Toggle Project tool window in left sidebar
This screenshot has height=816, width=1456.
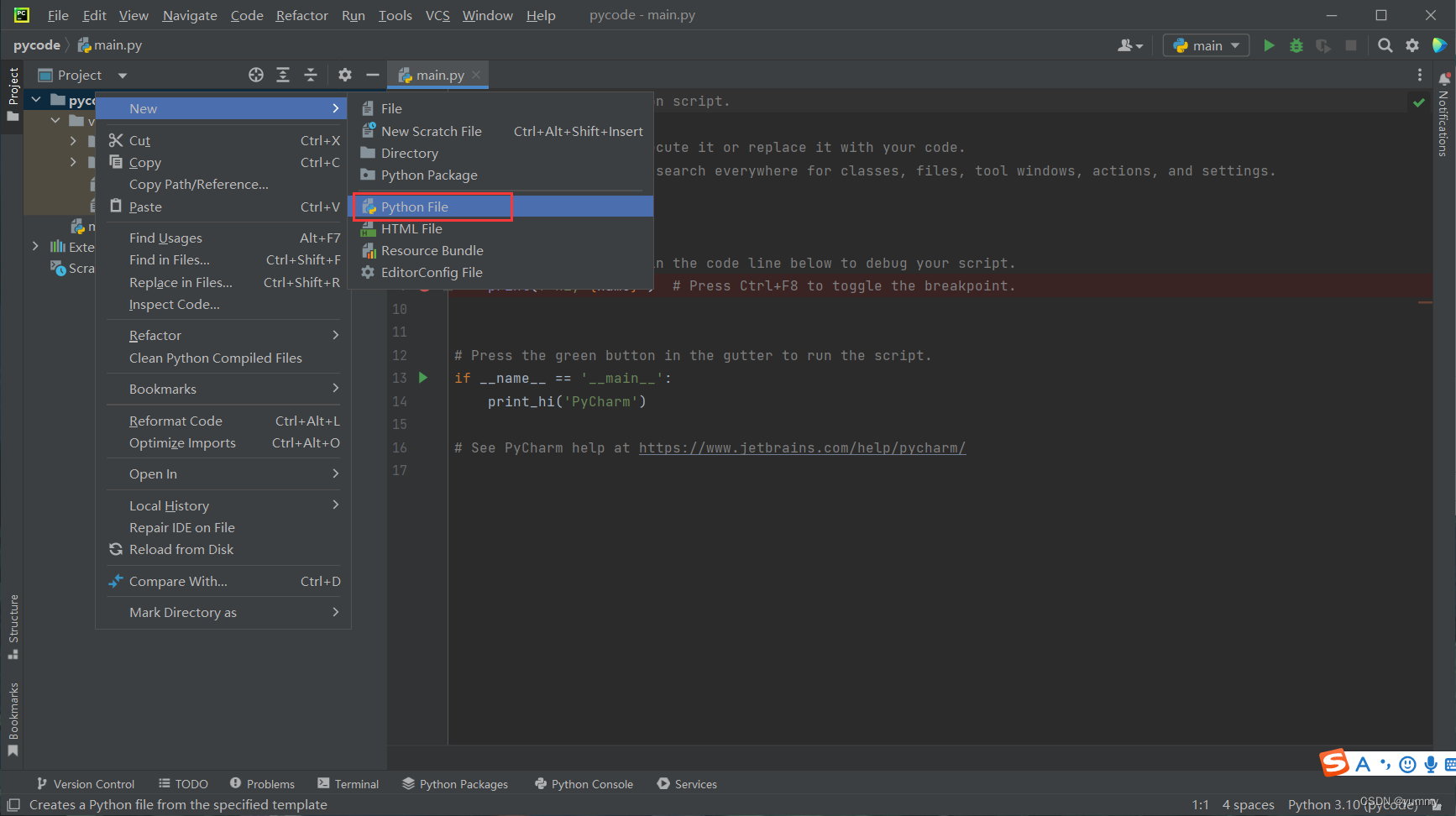point(13,94)
